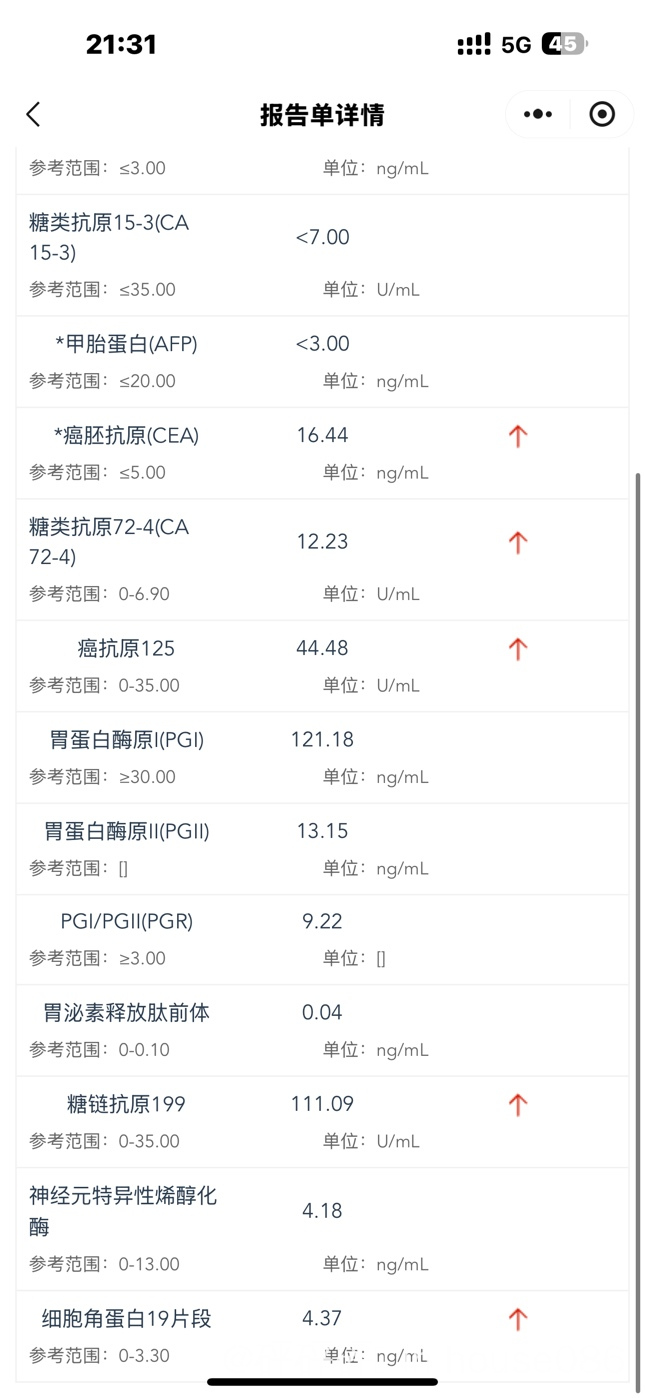Viewport: 645px width, 1398px height.
Task: Tap the cellular signal bars icon
Action: (x=473, y=44)
